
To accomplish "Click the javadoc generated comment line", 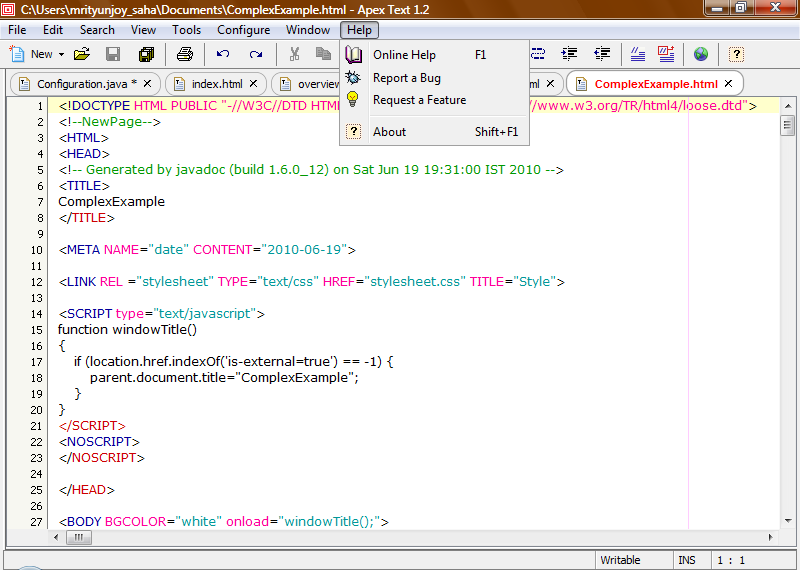I will pos(311,170).
